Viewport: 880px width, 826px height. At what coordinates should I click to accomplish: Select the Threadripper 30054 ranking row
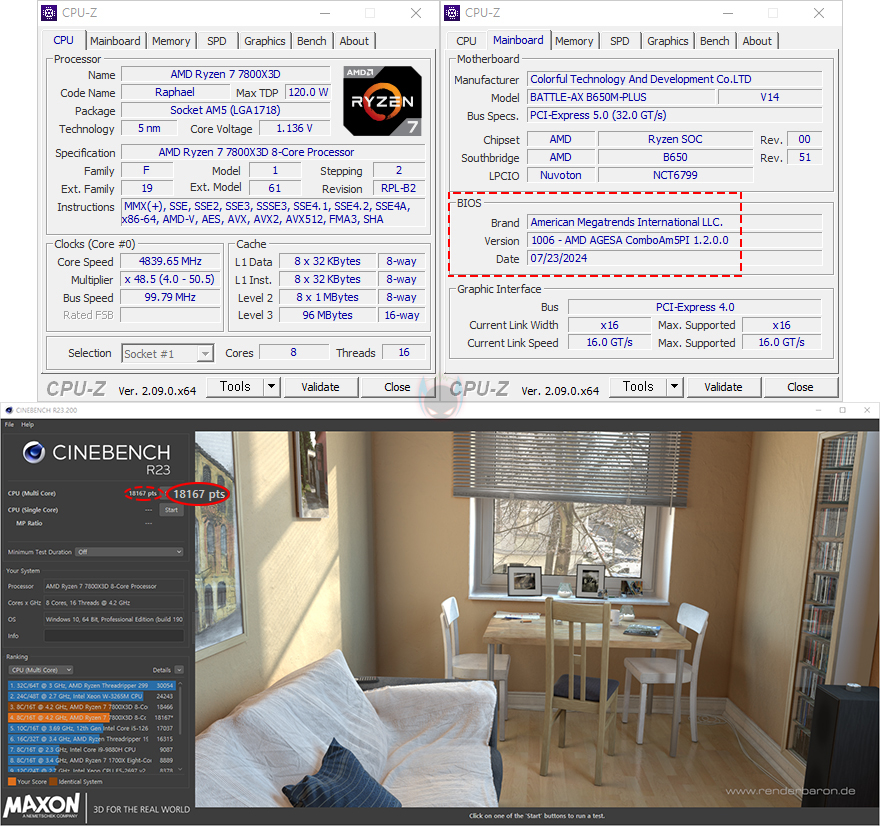pyautogui.click(x=91, y=686)
